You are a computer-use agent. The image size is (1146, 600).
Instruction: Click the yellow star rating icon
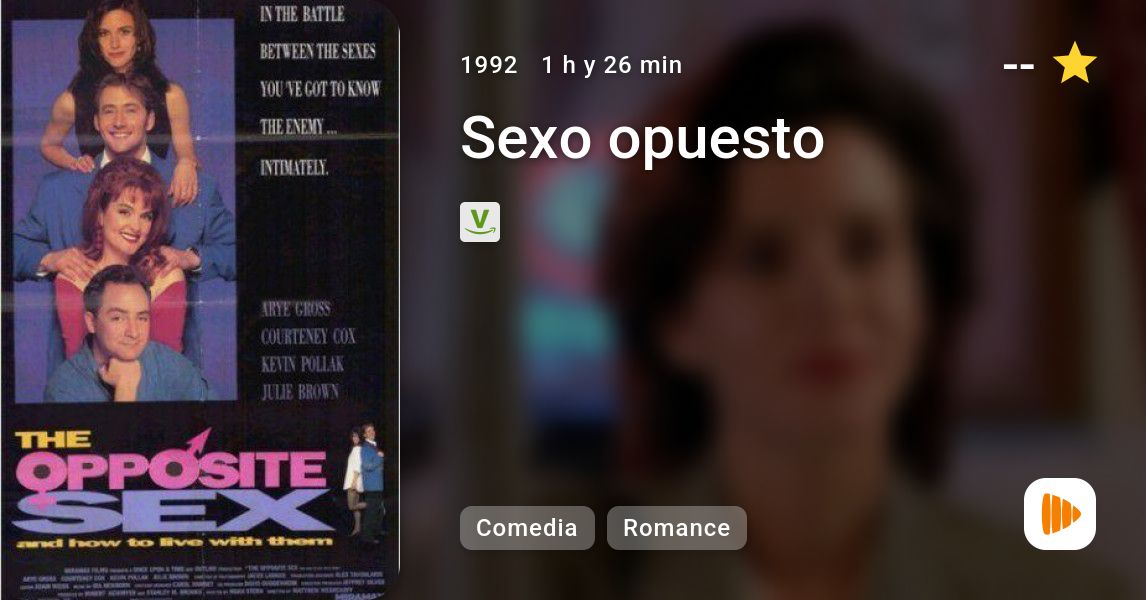tap(1074, 64)
